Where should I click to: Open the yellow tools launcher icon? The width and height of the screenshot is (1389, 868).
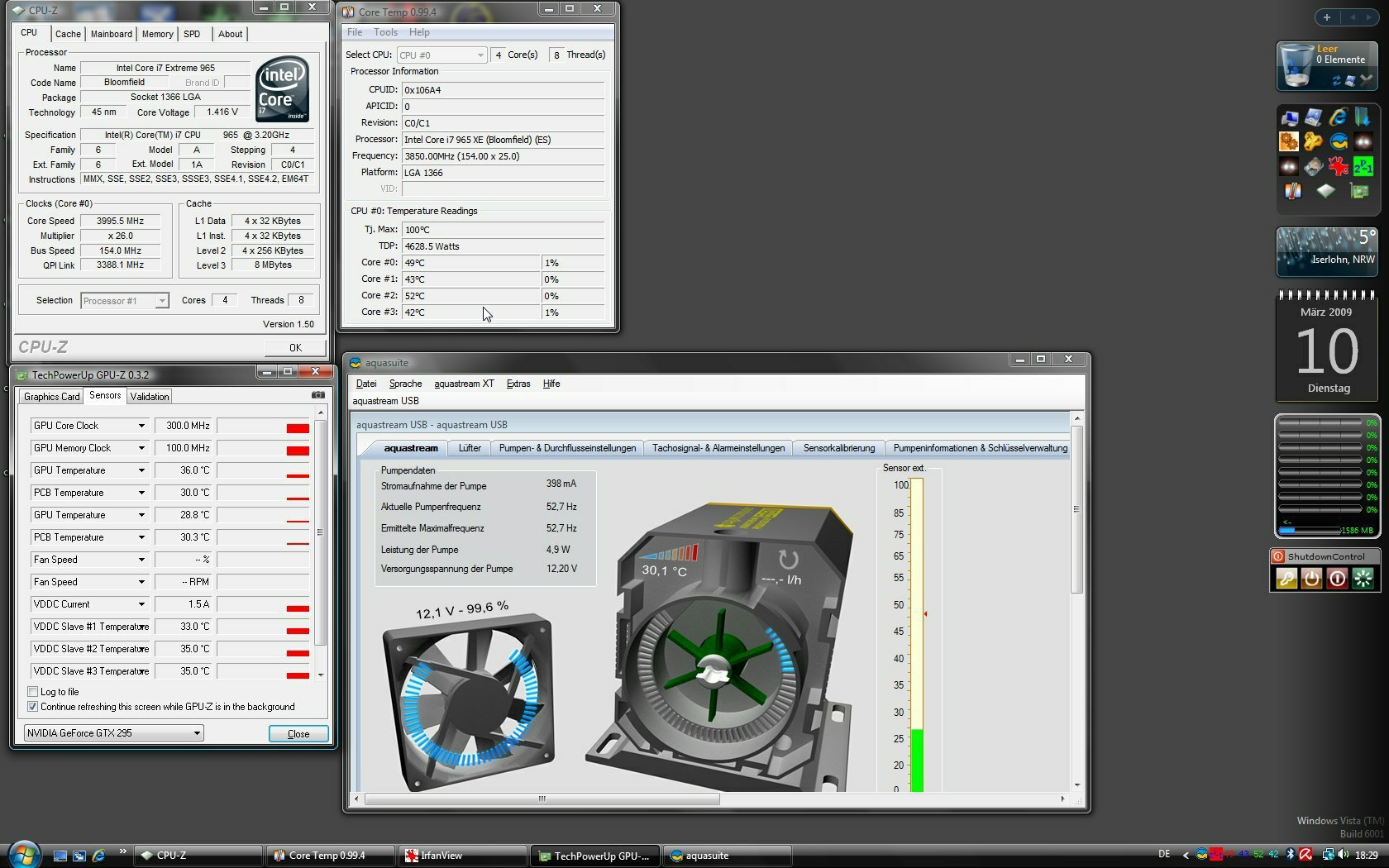1314,141
